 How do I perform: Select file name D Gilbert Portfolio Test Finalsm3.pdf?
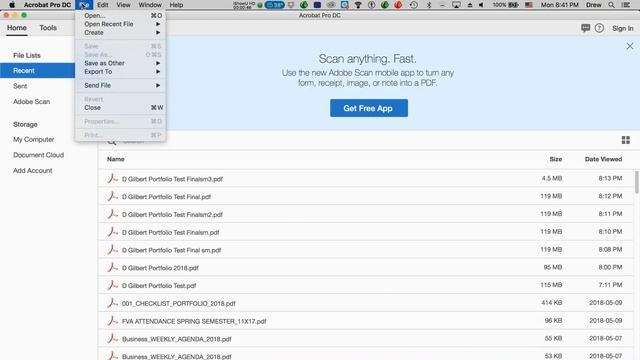172,179
